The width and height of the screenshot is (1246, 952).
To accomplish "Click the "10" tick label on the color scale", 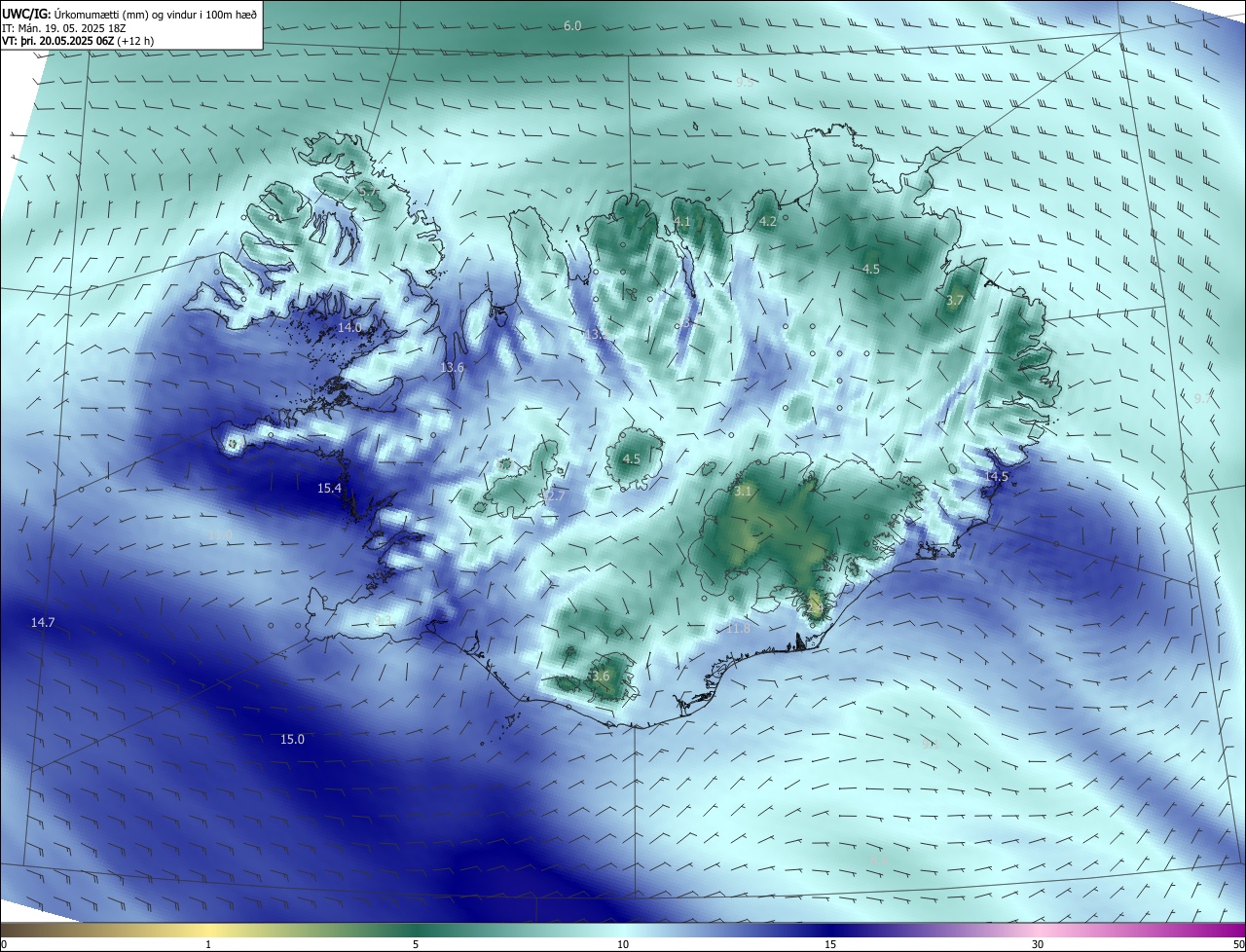I will coord(623,944).
